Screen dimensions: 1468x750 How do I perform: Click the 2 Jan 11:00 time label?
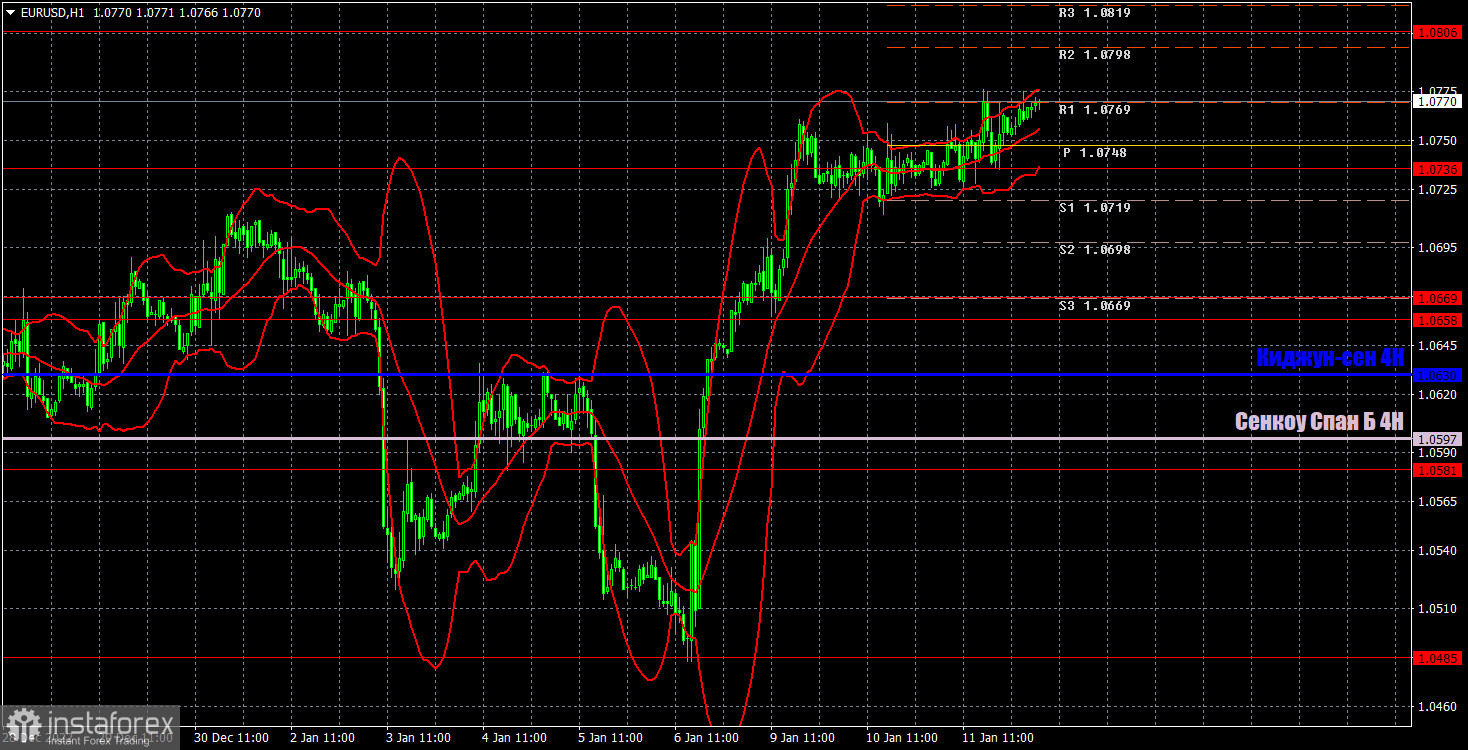(x=322, y=738)
